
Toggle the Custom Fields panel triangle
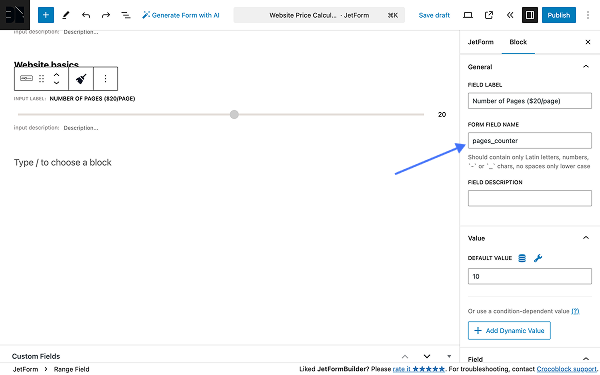pos(449,356)
